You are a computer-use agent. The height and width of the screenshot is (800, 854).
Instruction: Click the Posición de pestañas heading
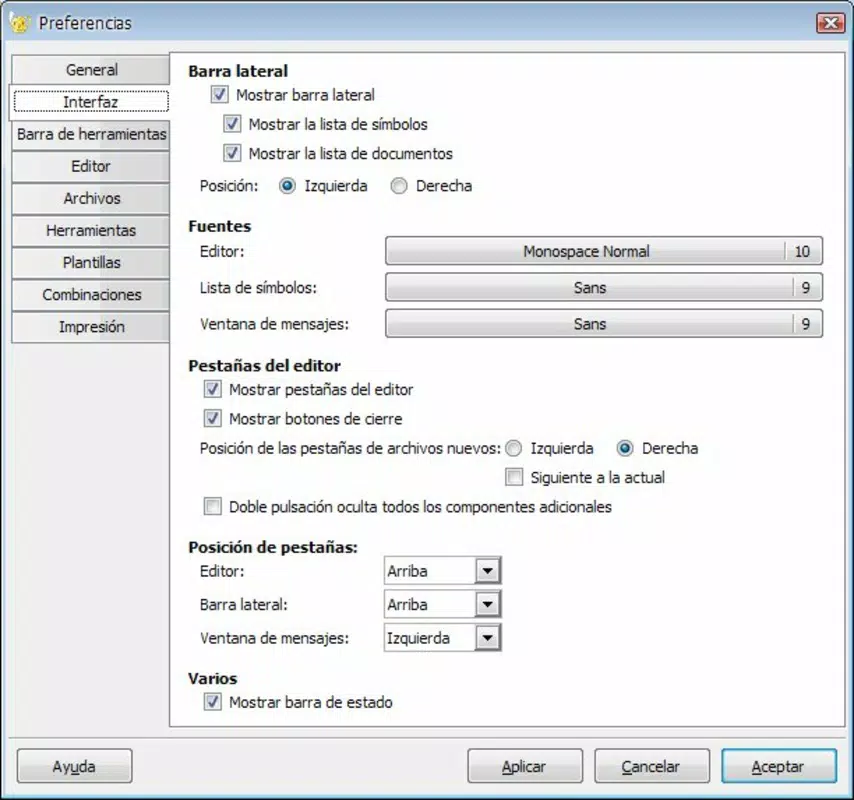pos(273,547)
